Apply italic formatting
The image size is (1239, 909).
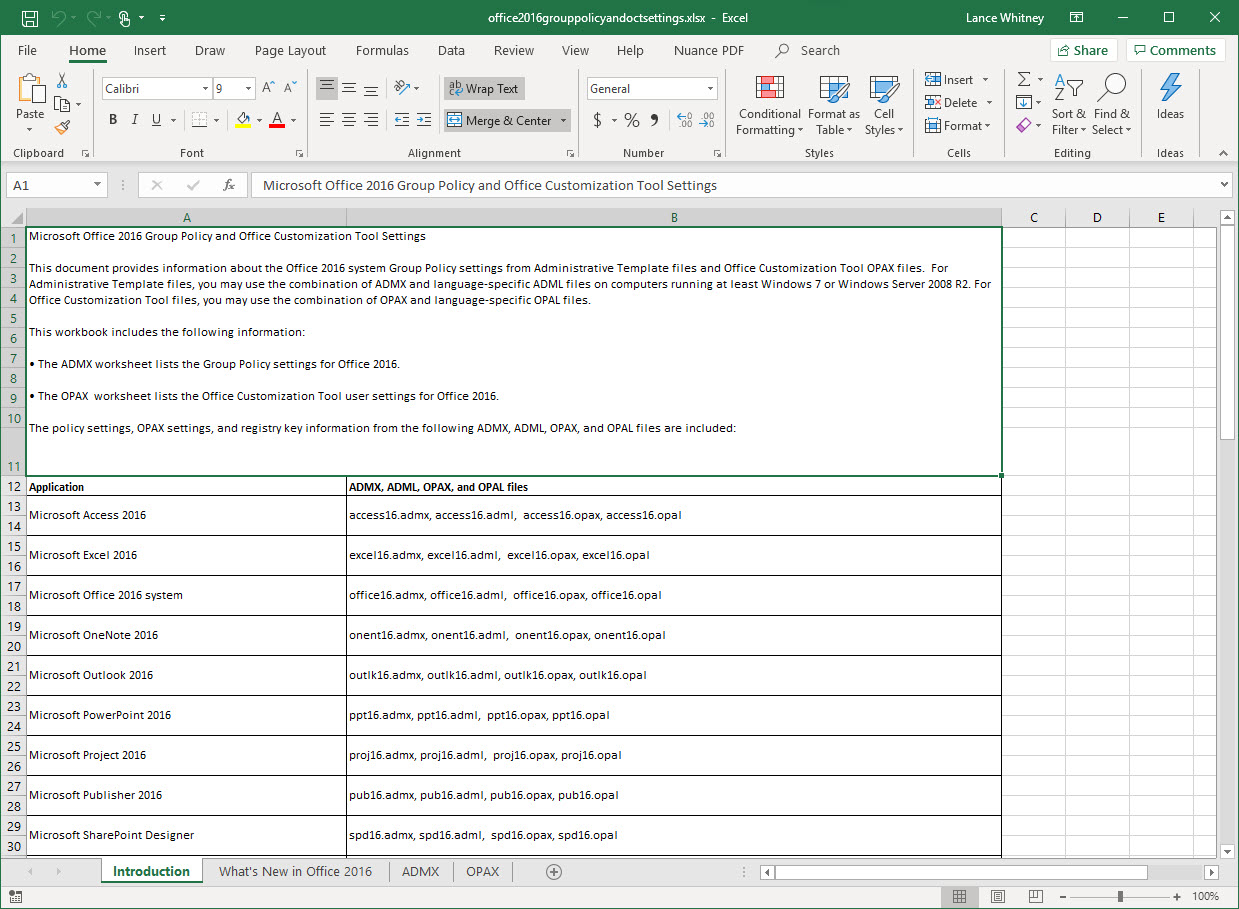[x=133, y=119]
